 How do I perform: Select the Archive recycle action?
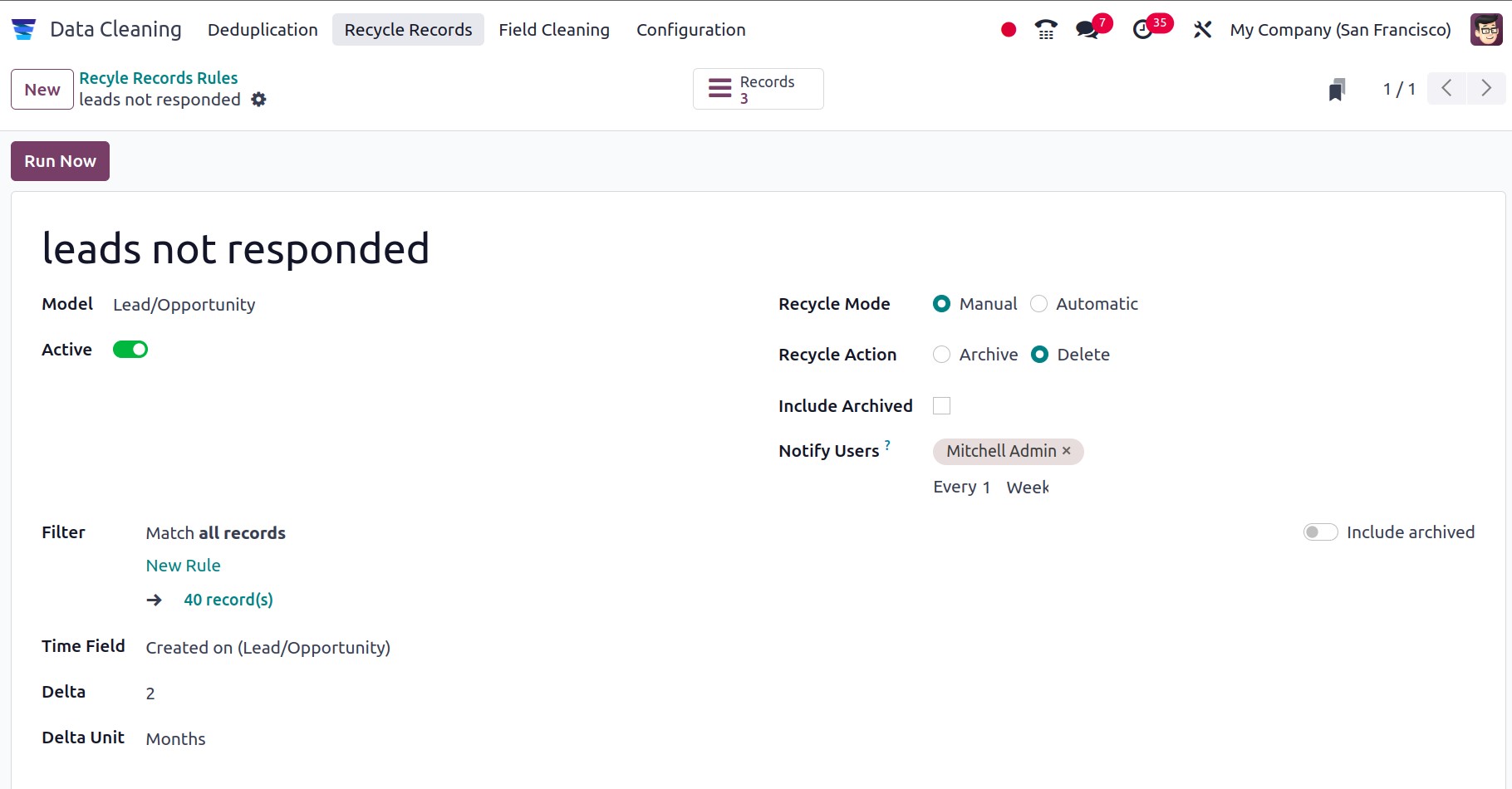click(941, 355)
